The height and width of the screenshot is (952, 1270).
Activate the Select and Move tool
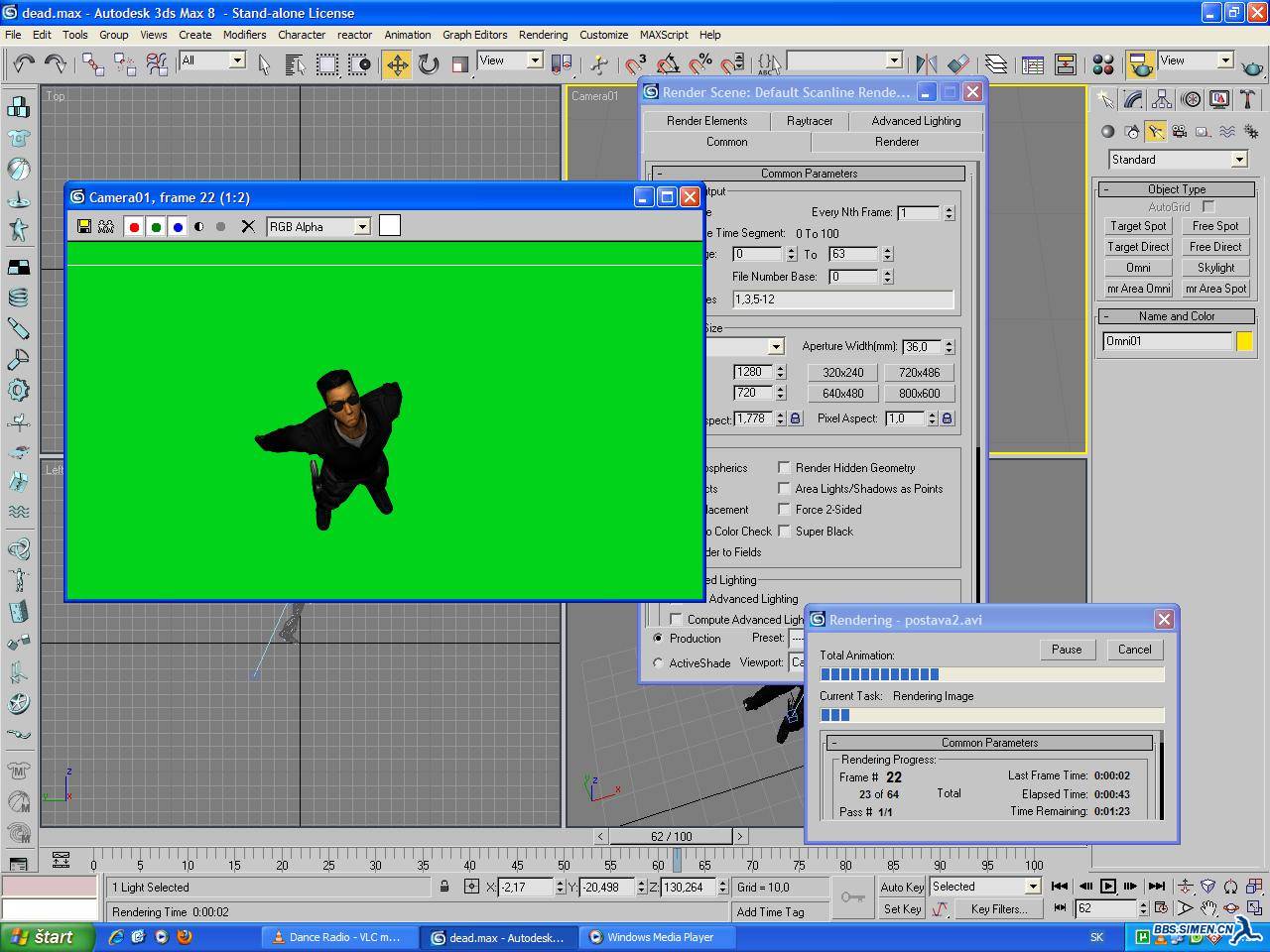click(397, 64)
